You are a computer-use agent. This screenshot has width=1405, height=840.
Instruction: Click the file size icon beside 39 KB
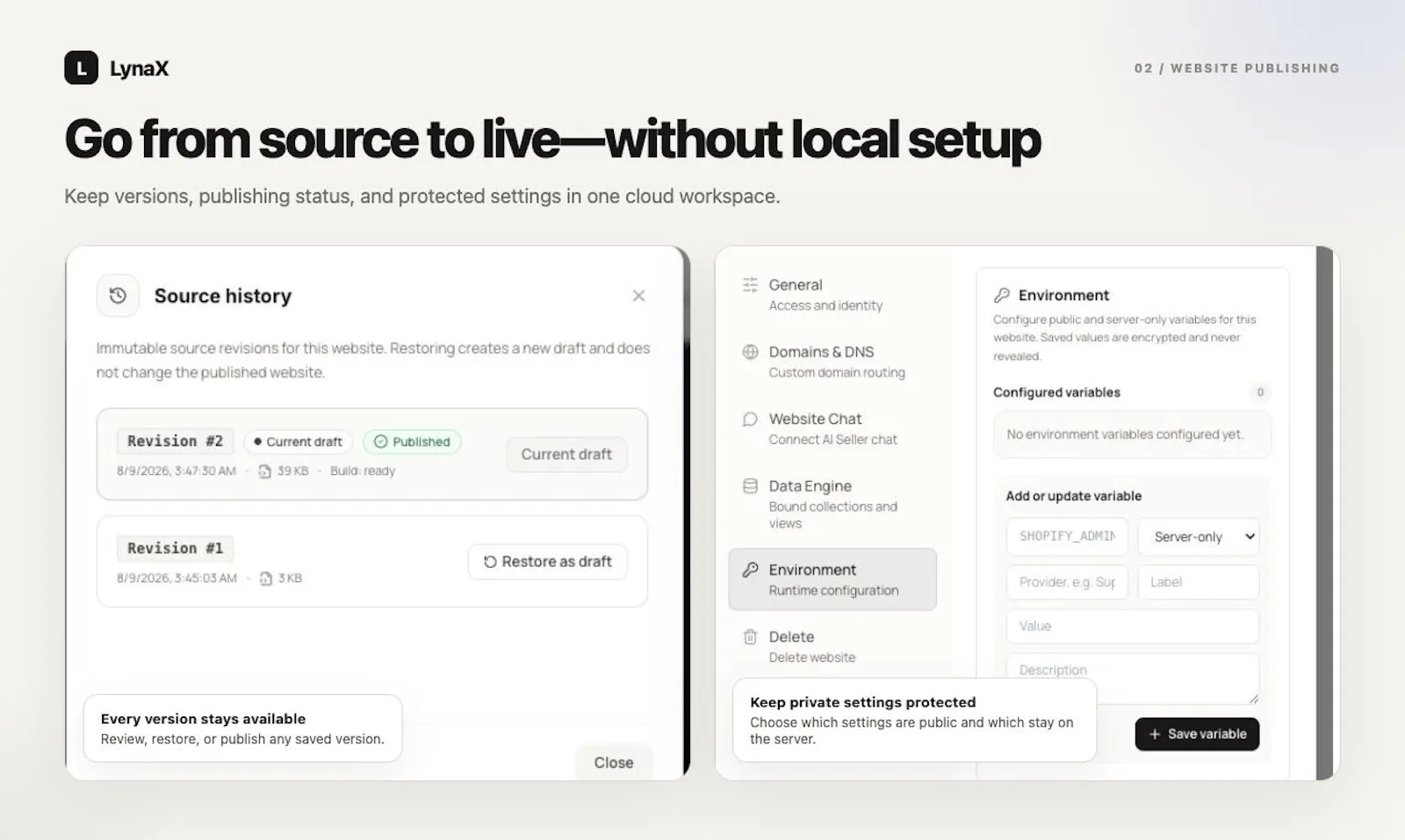264,471
